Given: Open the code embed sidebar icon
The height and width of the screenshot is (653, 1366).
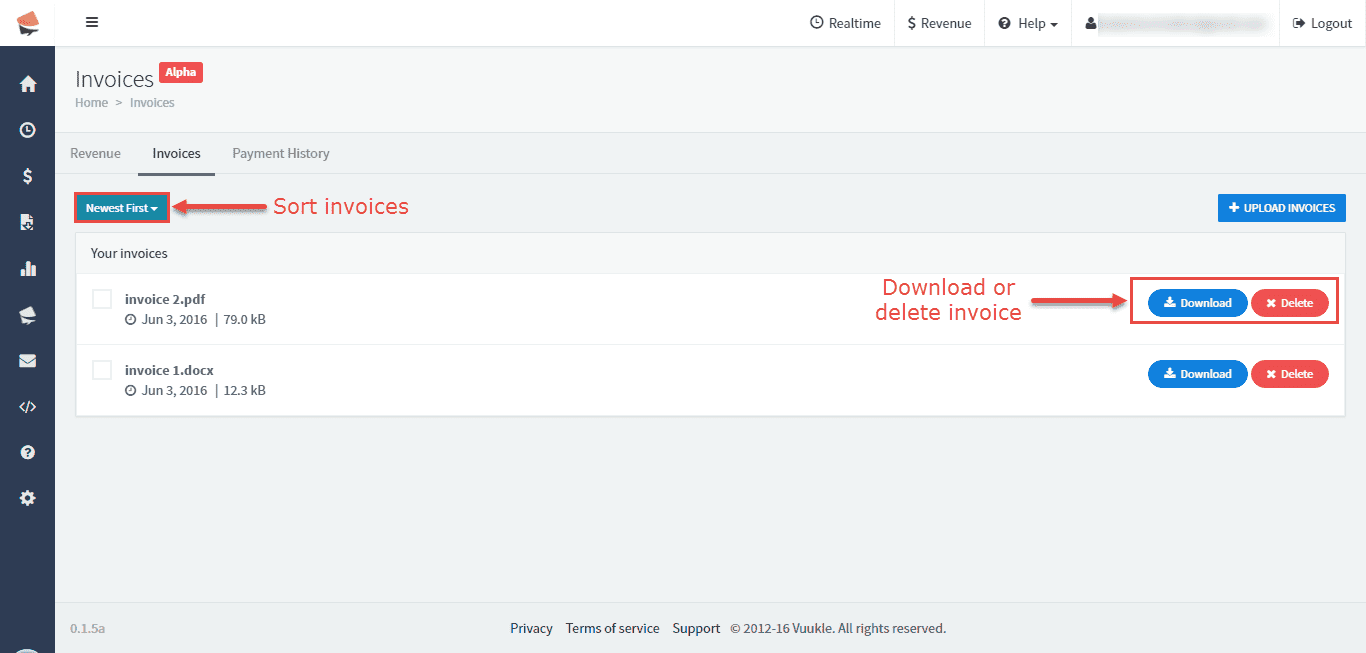Looking at the screenshot, I should click(27, 406).
